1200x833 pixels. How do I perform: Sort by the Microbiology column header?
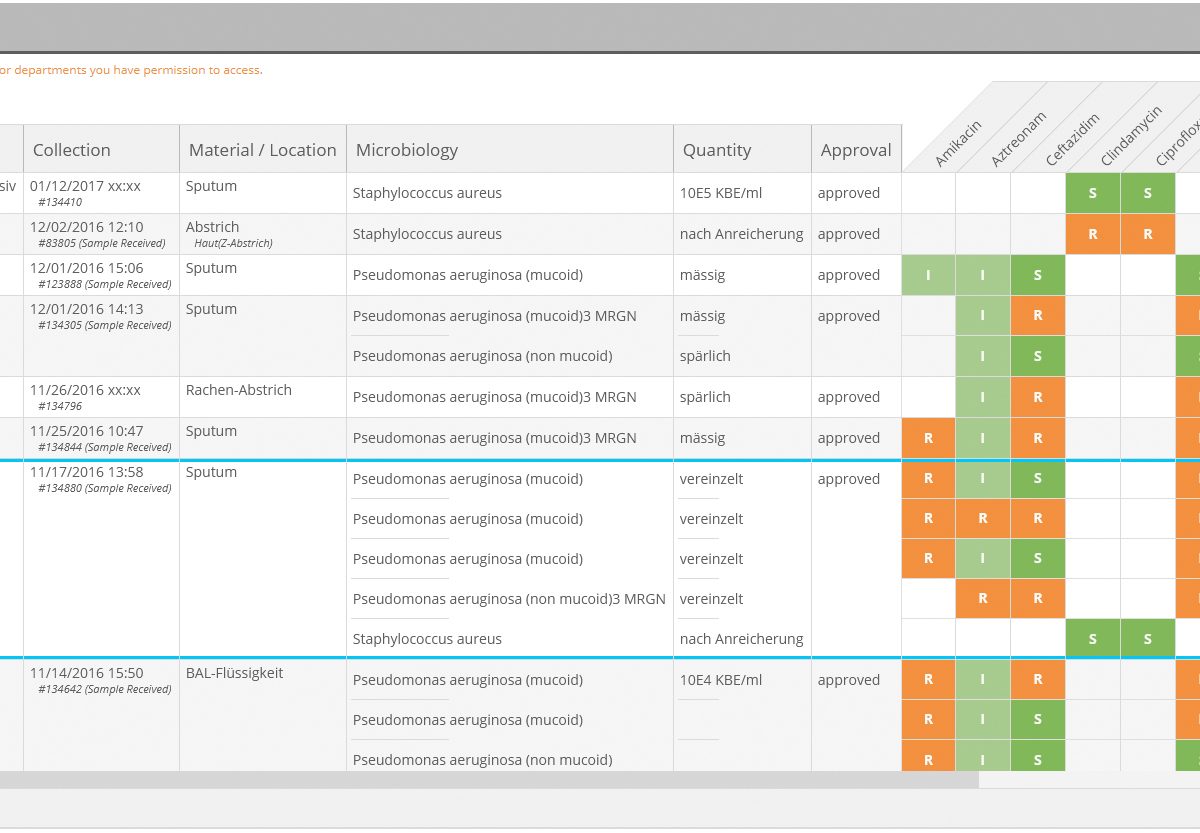pos(407,150)
